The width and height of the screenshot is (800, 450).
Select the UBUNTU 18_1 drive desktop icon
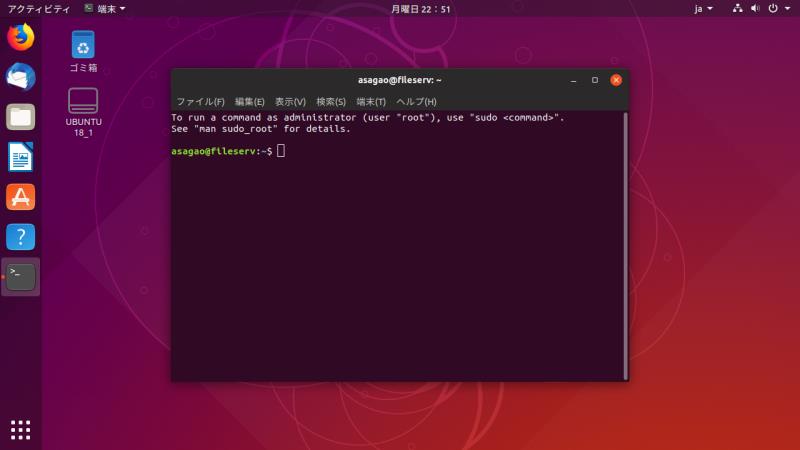pos(83,112)
